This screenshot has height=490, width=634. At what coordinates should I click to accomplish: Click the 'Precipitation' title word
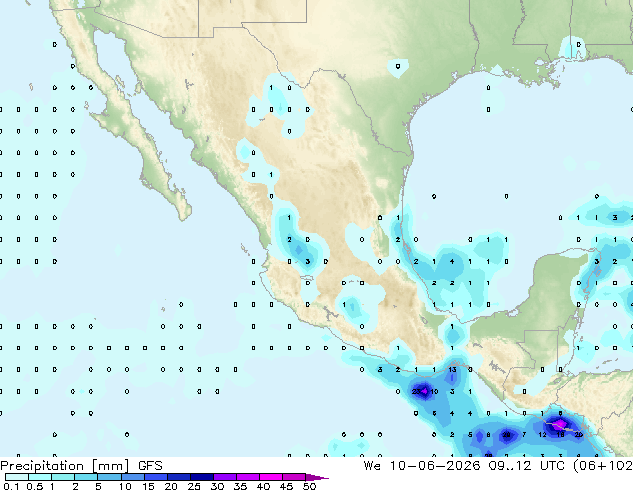point(42,466)
